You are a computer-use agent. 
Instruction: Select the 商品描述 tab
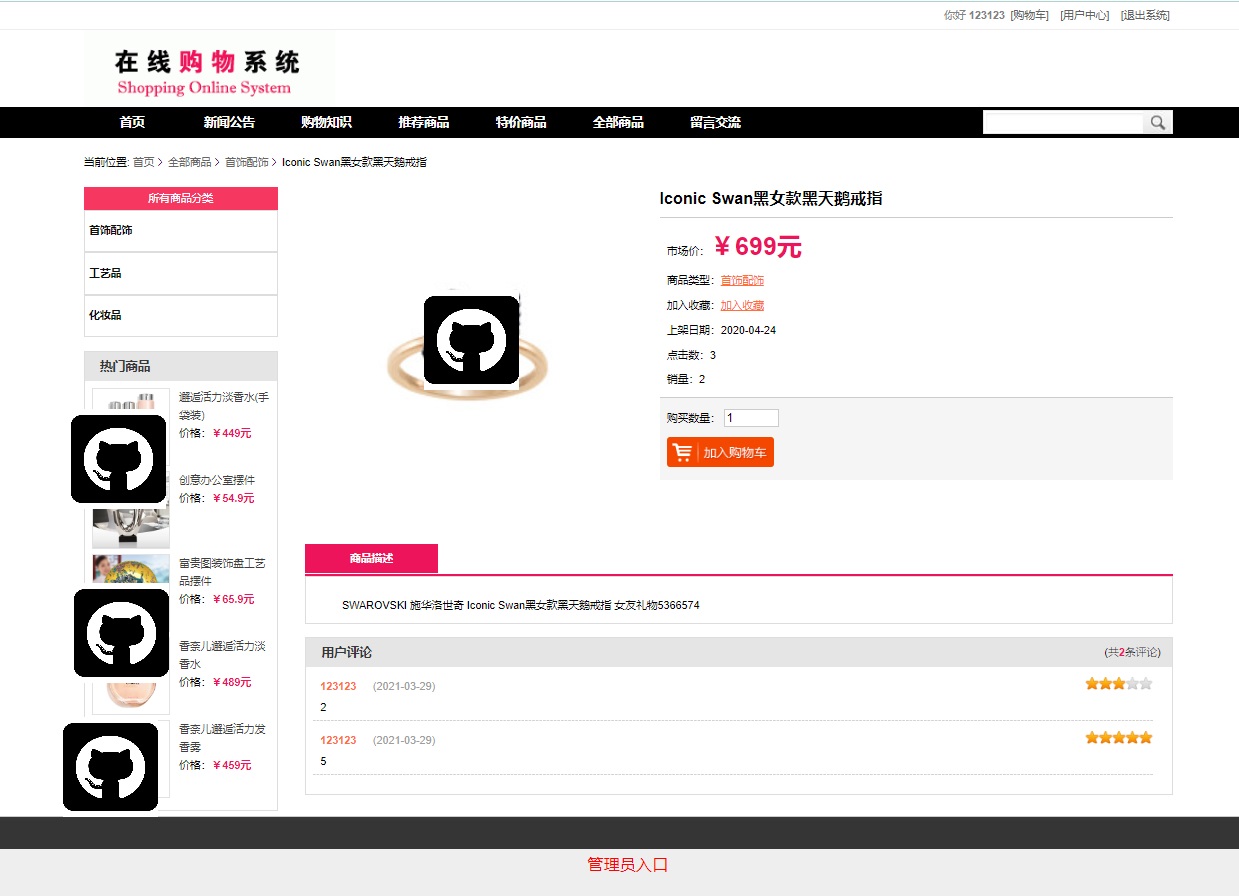(x=371, y=558)
